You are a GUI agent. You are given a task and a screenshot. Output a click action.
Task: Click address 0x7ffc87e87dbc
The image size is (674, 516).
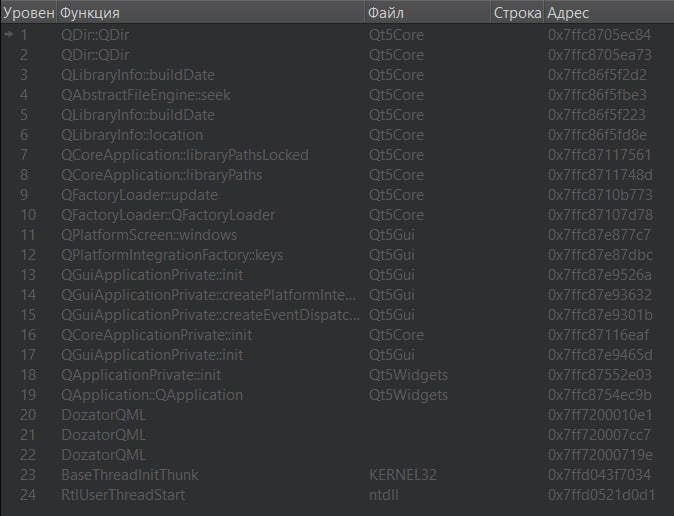point(600,255)
